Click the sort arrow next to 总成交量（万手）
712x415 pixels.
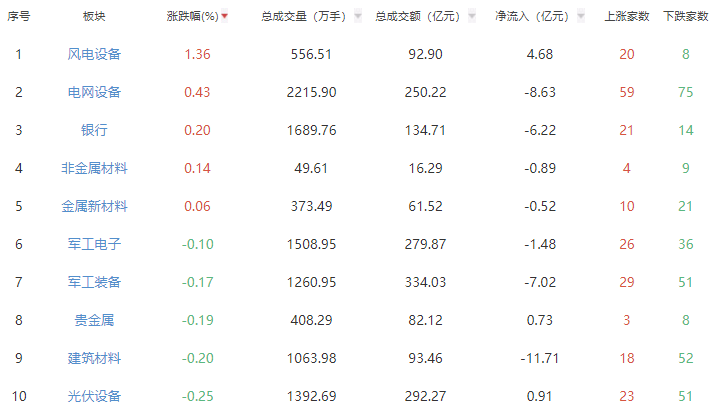(x=357, y=17)
